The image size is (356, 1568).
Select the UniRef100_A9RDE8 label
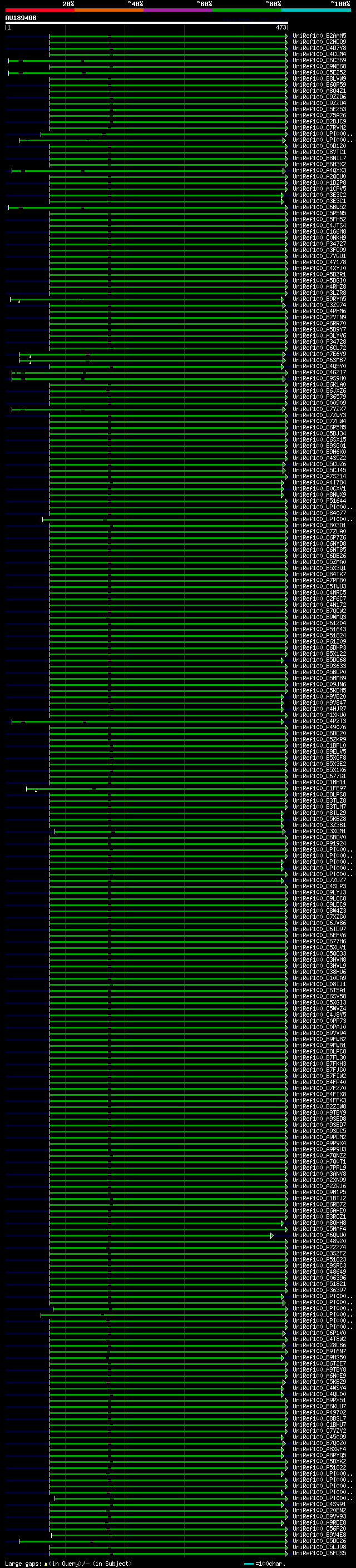pos(319,1522)
